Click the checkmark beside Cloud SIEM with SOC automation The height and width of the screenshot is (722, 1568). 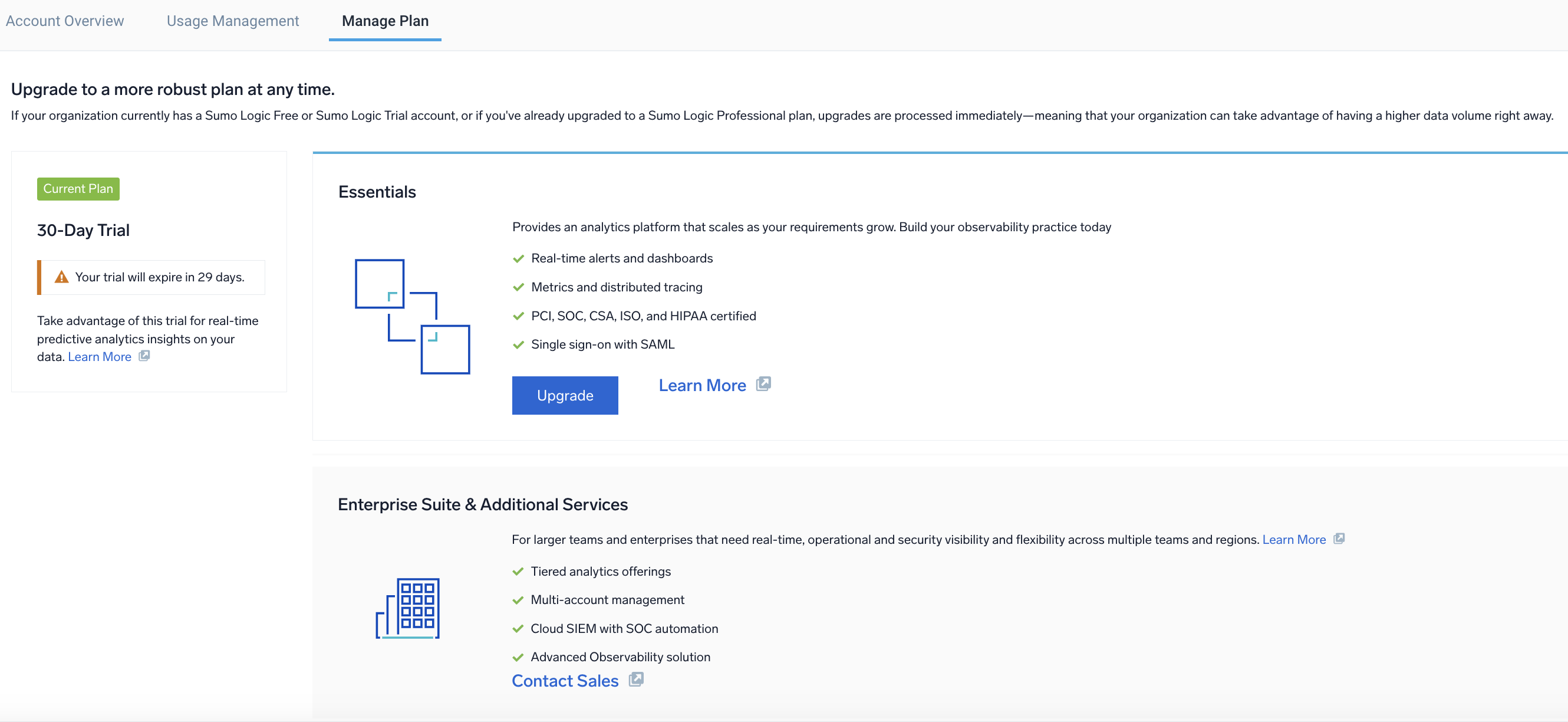(518, 629)
